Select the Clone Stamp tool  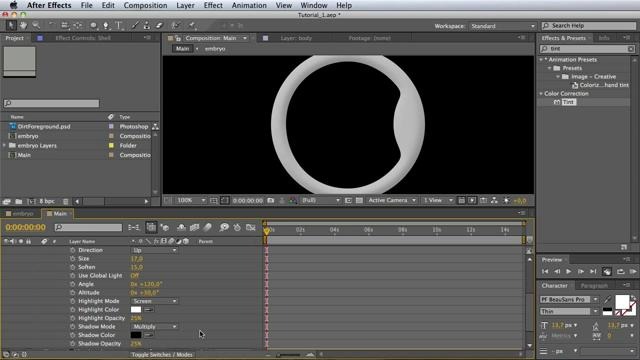point(147,25)
